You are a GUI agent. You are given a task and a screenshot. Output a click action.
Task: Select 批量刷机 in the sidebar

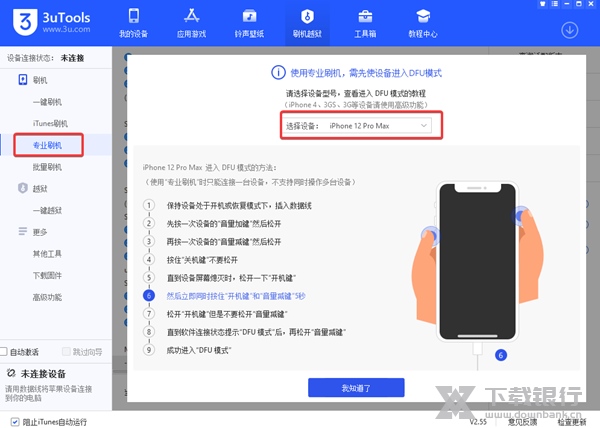click(47, 167)
